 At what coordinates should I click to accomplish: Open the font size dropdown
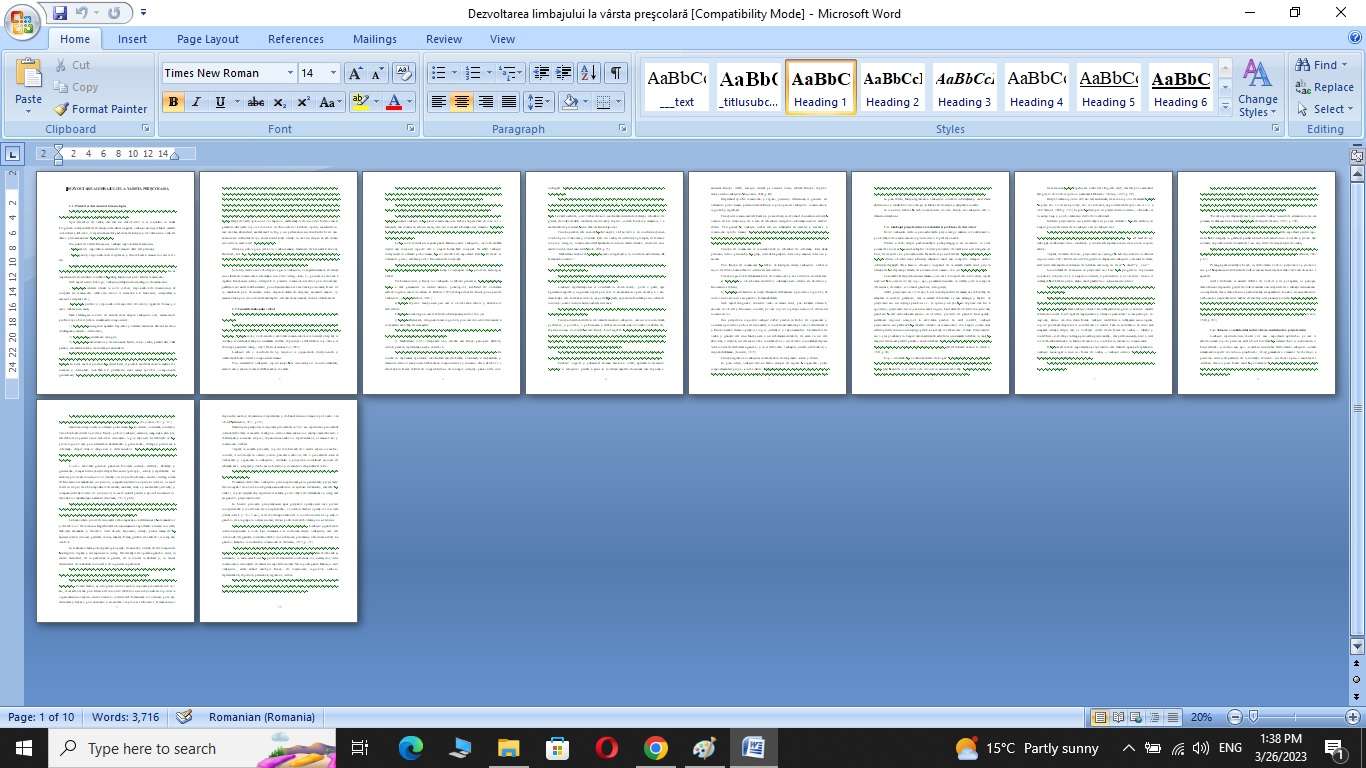point(334,73)
